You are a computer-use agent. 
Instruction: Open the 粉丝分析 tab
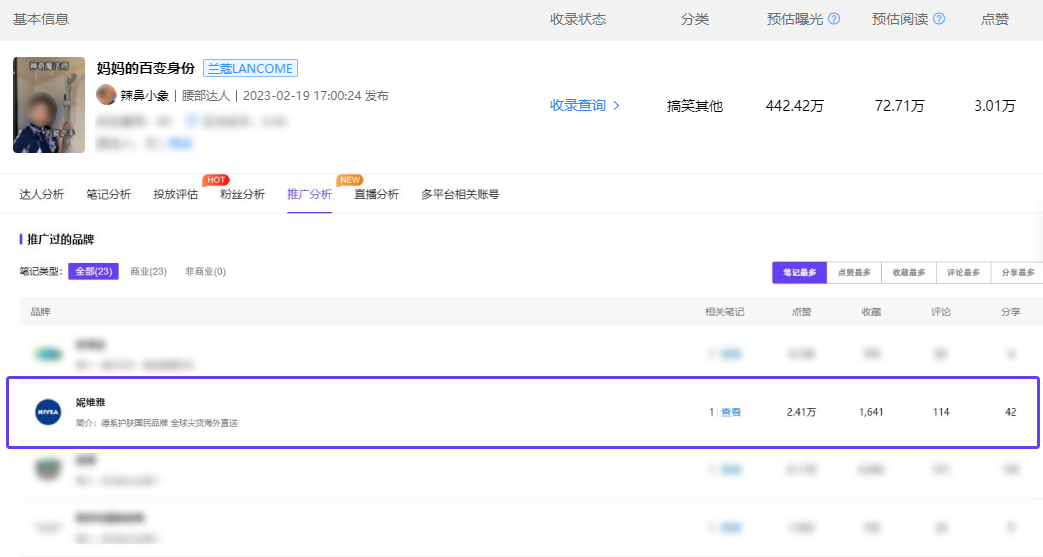click(x=243, y=194)
